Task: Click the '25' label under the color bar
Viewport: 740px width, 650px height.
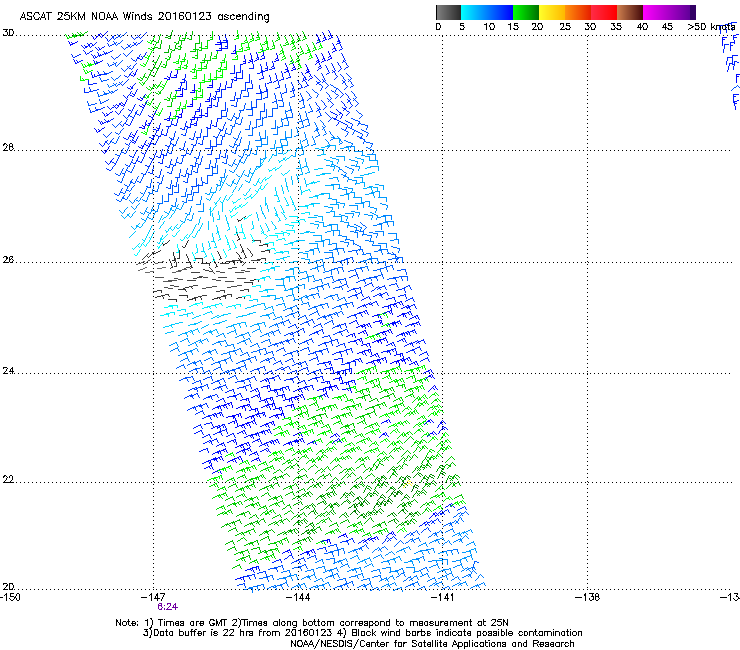Action: tap(565, 27)
